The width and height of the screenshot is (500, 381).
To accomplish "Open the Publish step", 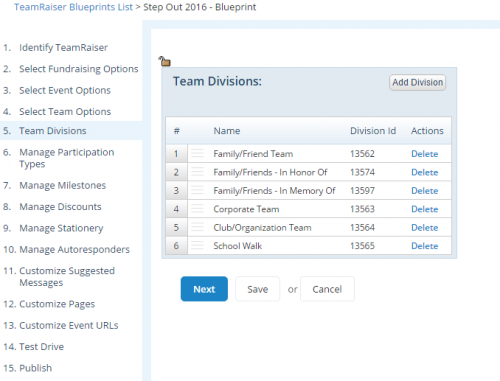I will tap(35, 368).
